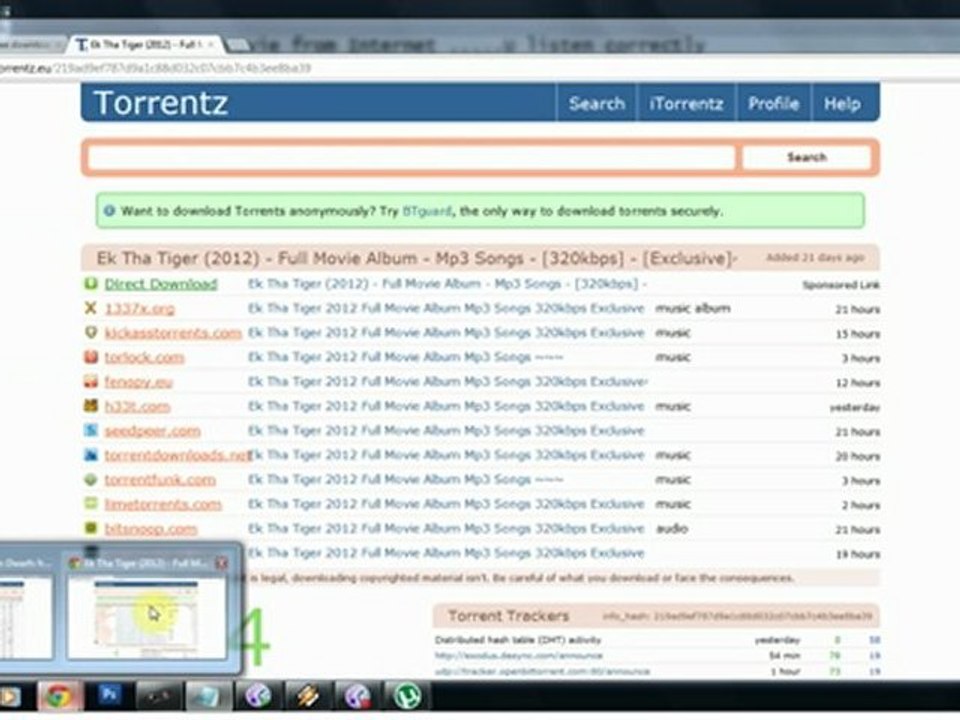Screen dimensions: 960x720
Task: Open the Search item in Torrentz header
Action: (x=597, y=103)
